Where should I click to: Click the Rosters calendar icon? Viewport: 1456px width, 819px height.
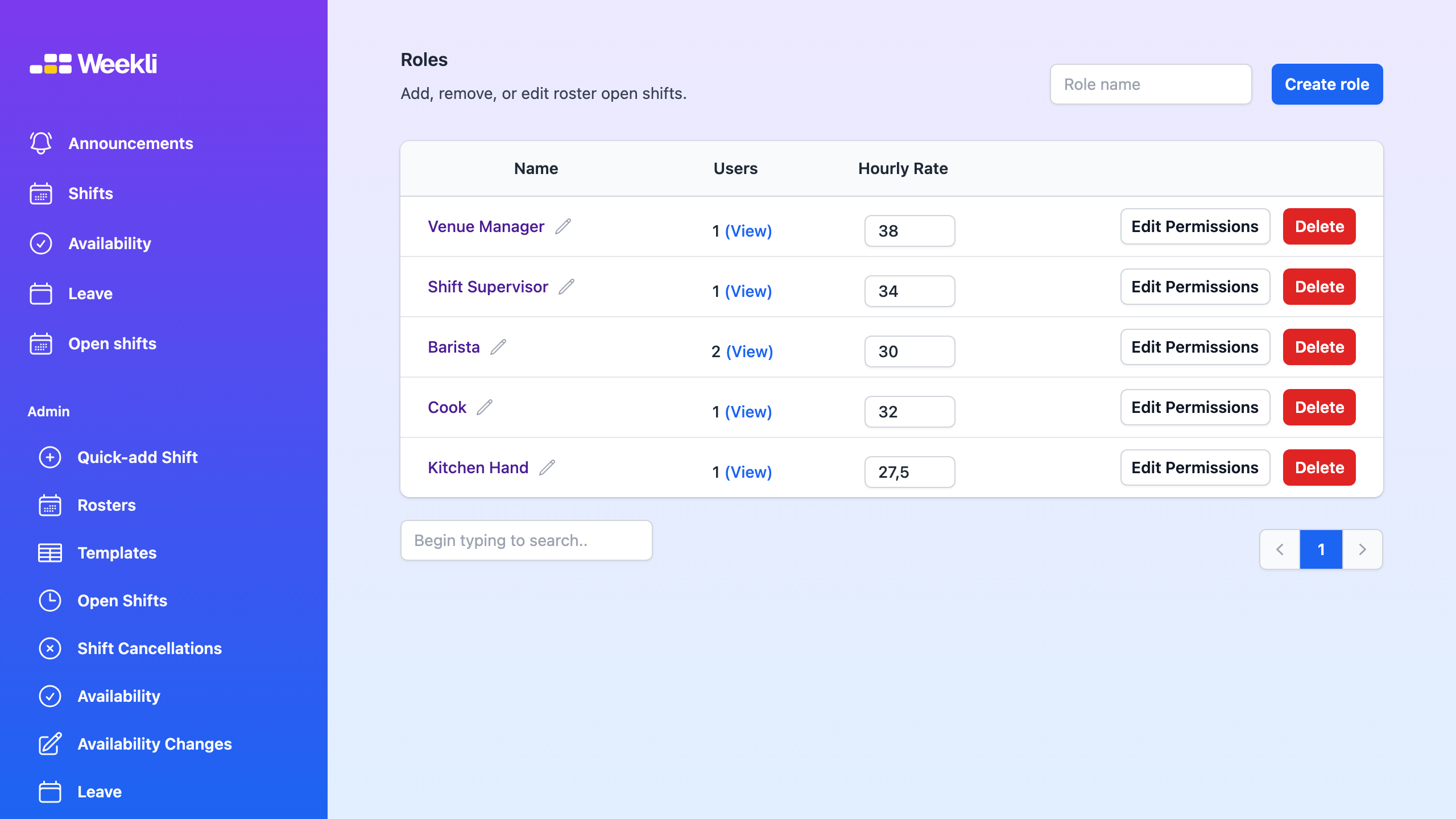coord(50,505)
